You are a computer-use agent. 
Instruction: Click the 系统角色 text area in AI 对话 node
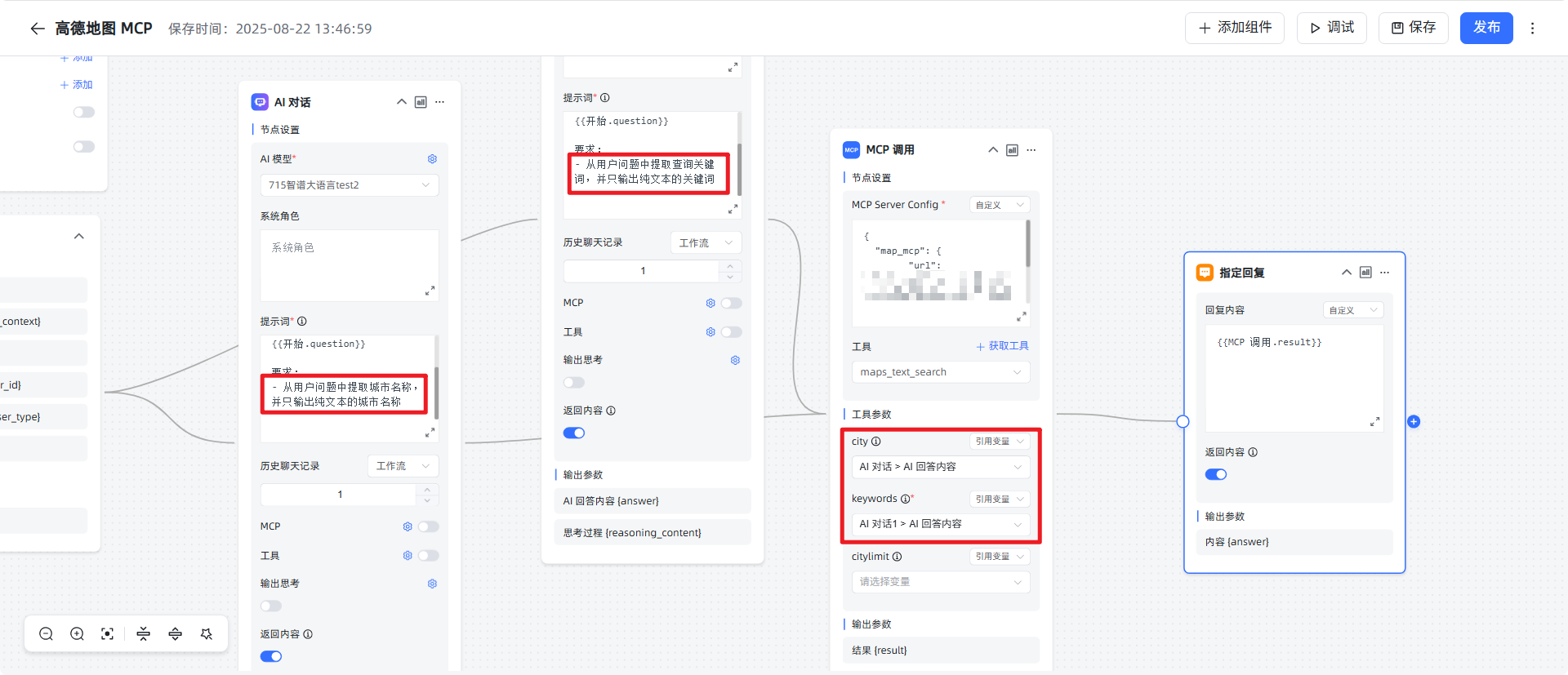point(350,265)
